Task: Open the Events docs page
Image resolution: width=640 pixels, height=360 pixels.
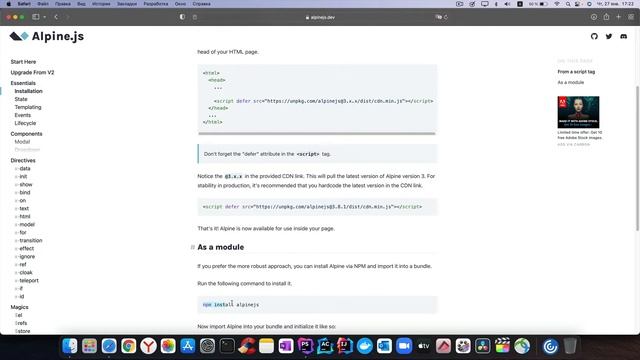Action: [x=22, y=115]
